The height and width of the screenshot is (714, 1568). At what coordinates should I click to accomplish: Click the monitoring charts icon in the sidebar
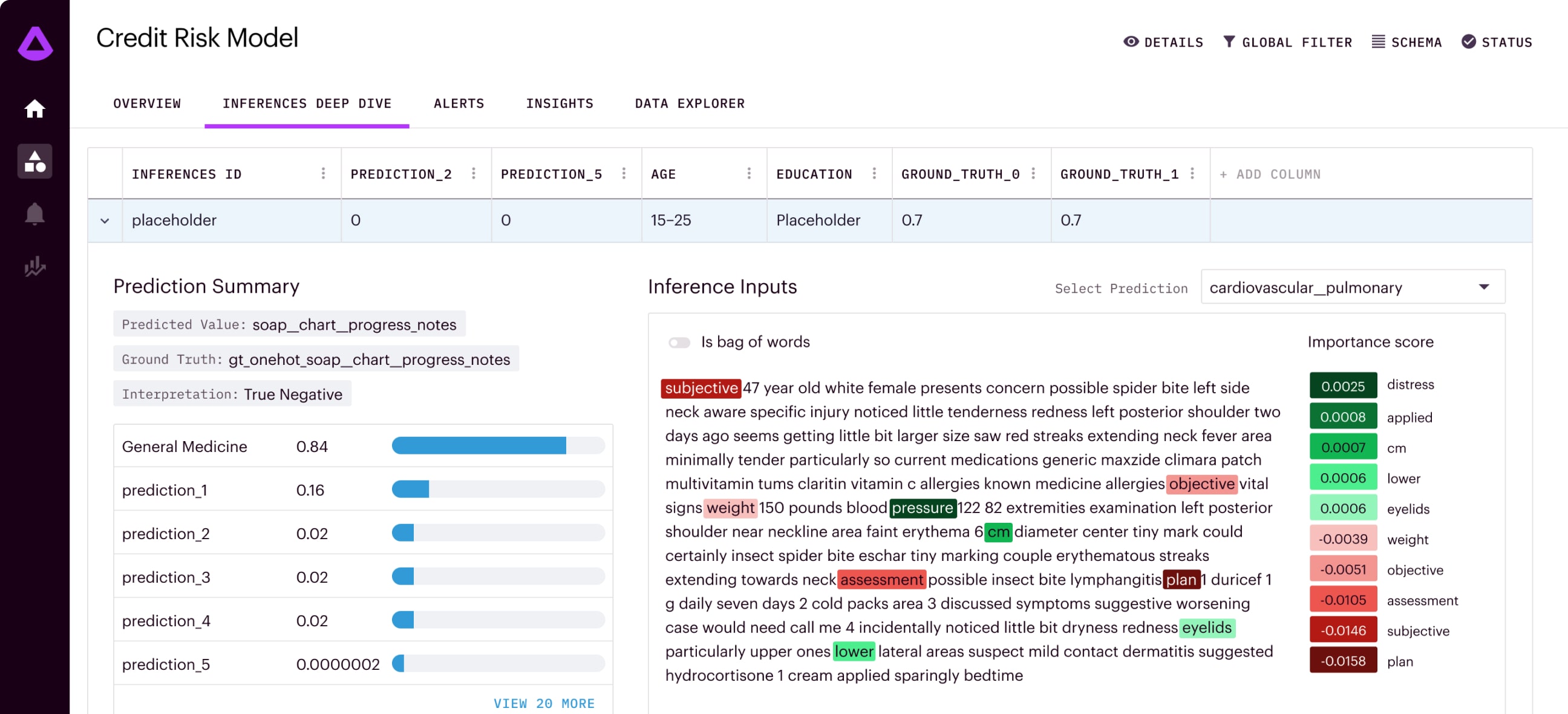[34, 266]
